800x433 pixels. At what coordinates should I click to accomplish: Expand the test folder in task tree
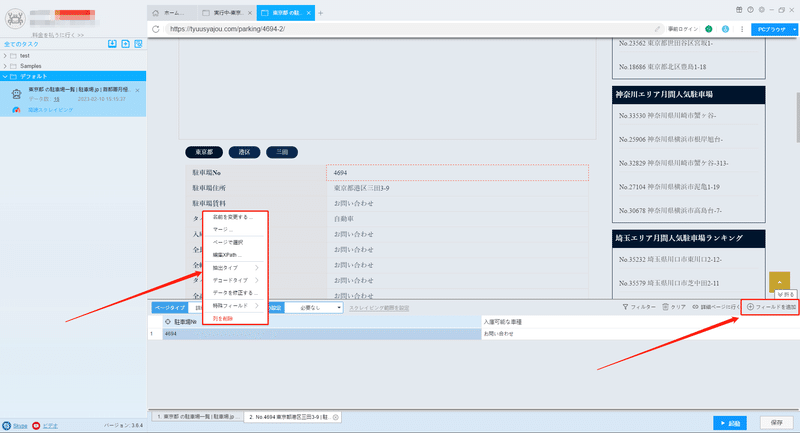click(5, 56)
